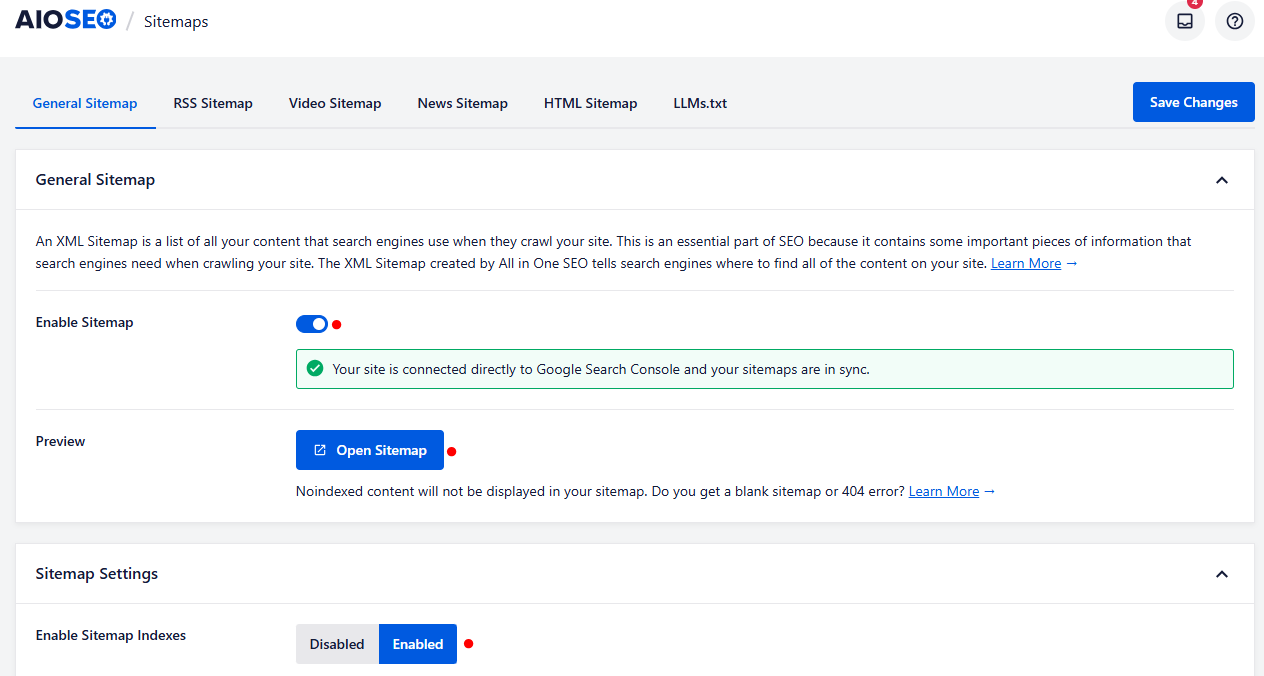1264x676 pixels.
Task: Collapse the General Sitemap section
Action: pos(1221,180)
